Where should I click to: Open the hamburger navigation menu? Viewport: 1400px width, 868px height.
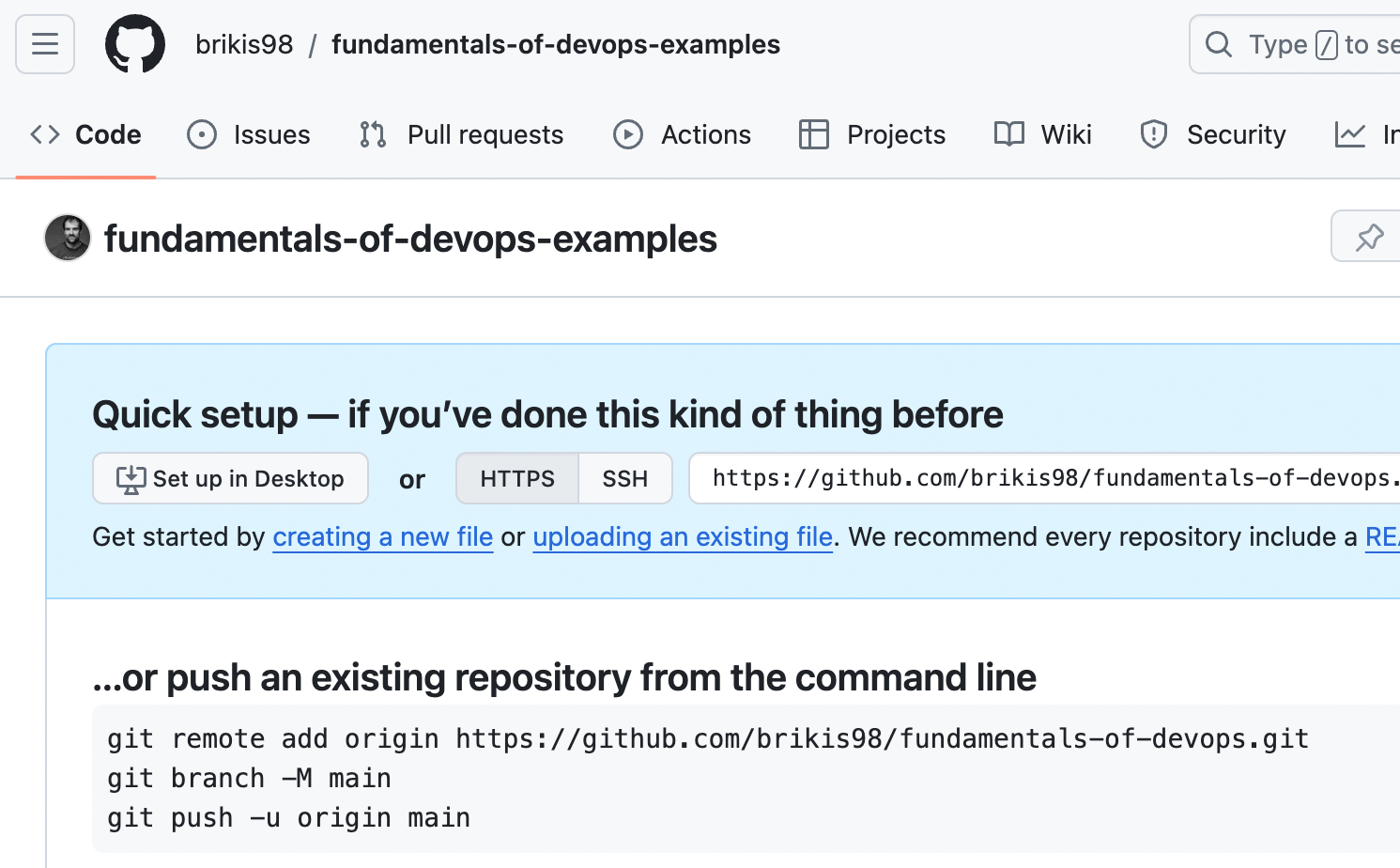[45, 44]
